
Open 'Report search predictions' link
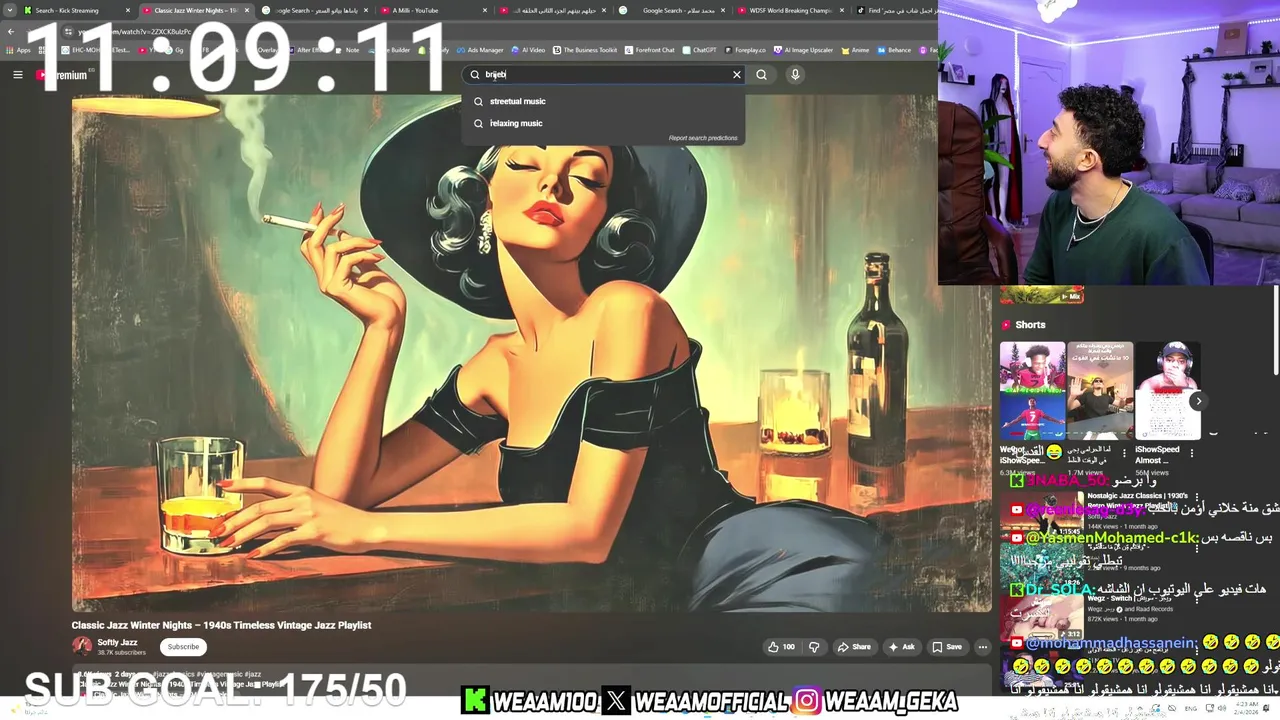tap(703, 138)
